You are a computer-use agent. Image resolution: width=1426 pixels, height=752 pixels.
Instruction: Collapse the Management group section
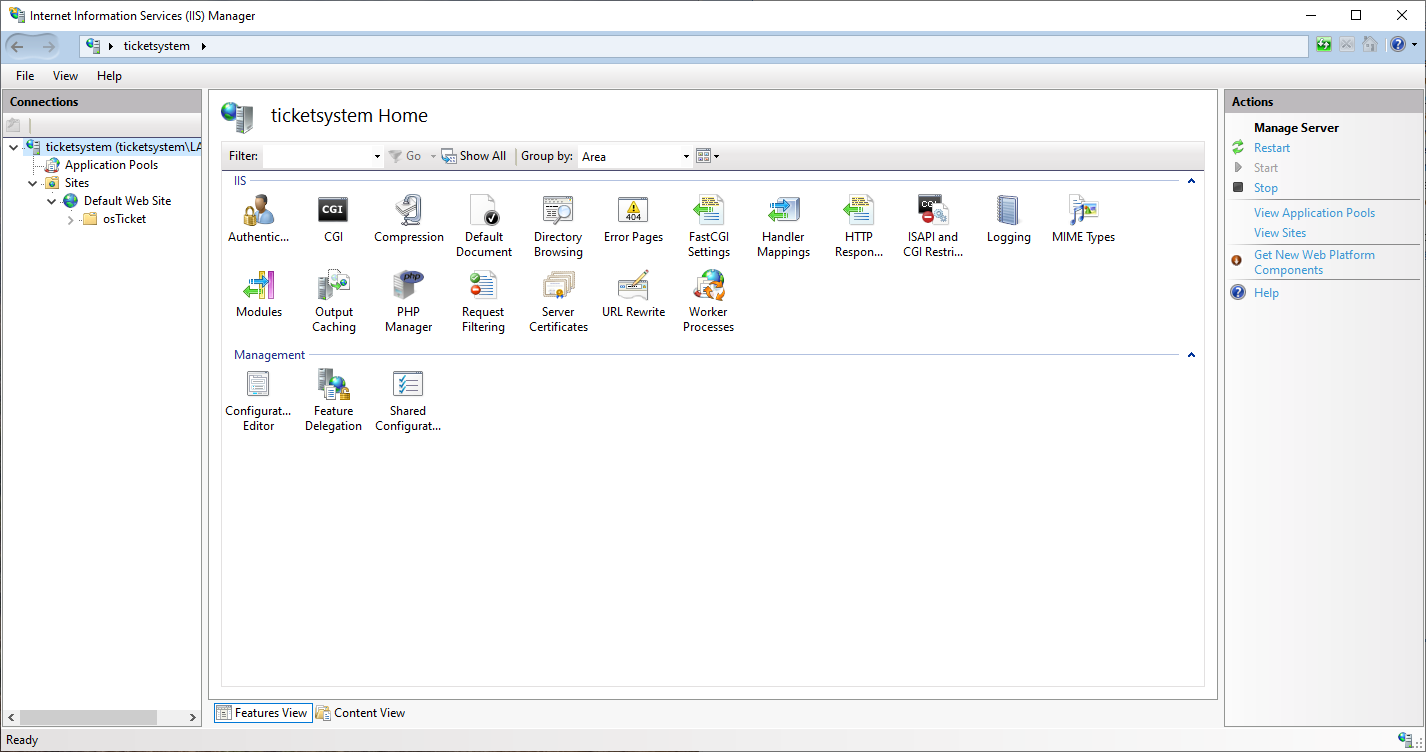pyautogui.click(x=1191, y=355)
